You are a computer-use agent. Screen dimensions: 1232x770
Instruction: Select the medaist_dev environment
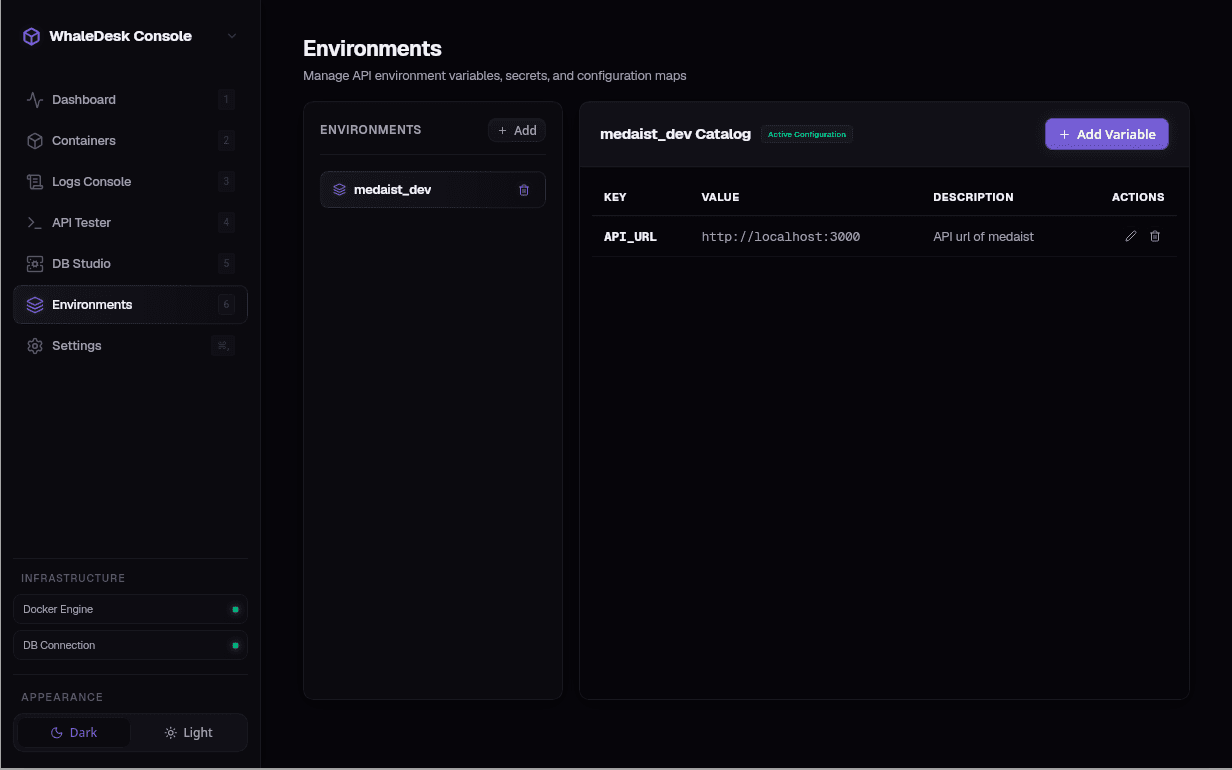coord(432,190)
